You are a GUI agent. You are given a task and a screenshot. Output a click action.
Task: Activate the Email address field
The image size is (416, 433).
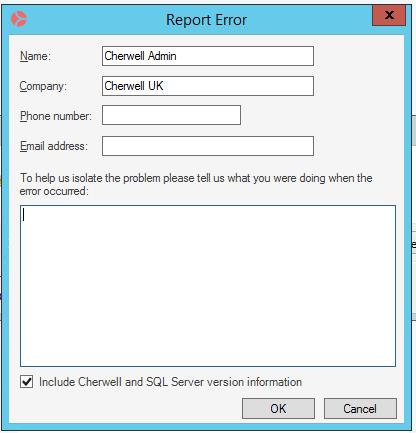pos(208,146)
